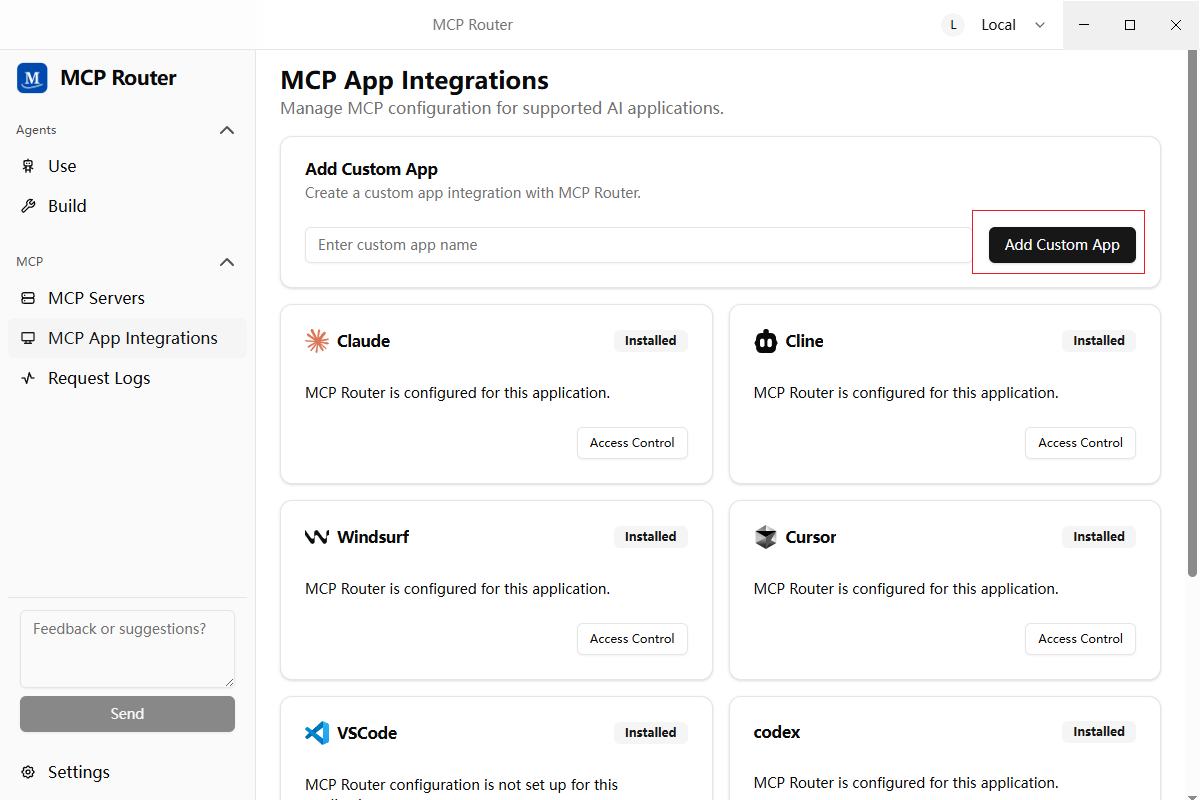Click the Claude app icon
The width and height of the screenshot is (1200, 800).
pos(317,341)
